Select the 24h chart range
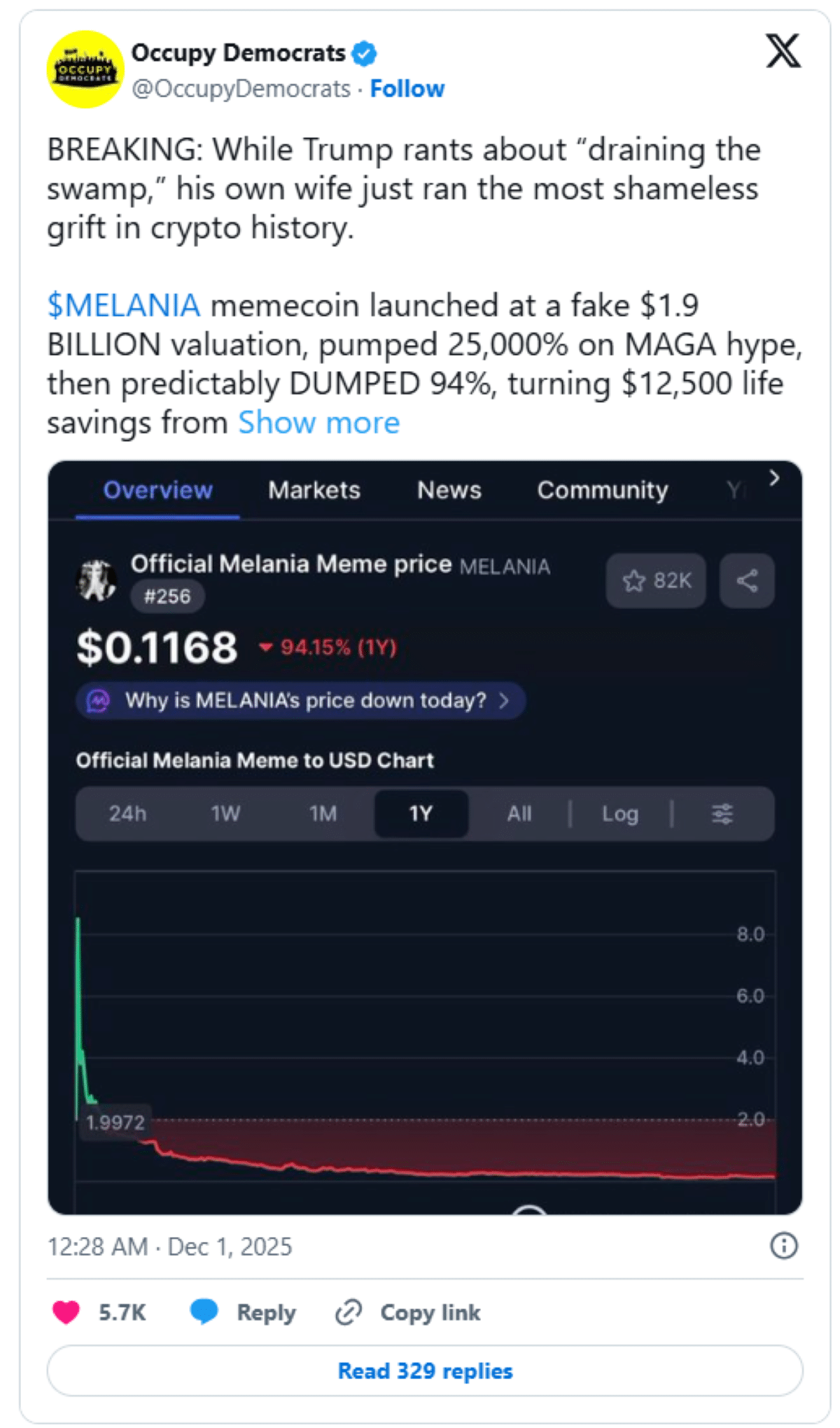Viewport: 840px width, 1428px height. [127, 813]
